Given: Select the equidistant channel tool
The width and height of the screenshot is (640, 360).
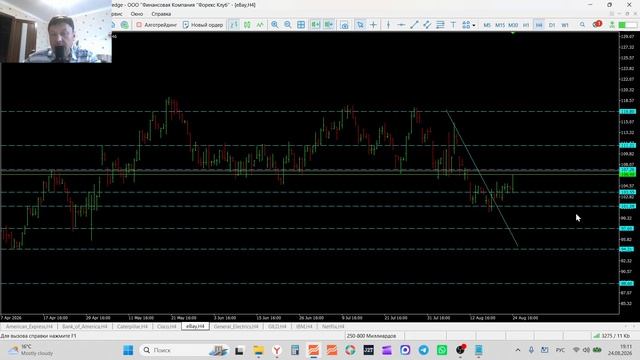Looking at the screenshot, I should click(427, 25).
